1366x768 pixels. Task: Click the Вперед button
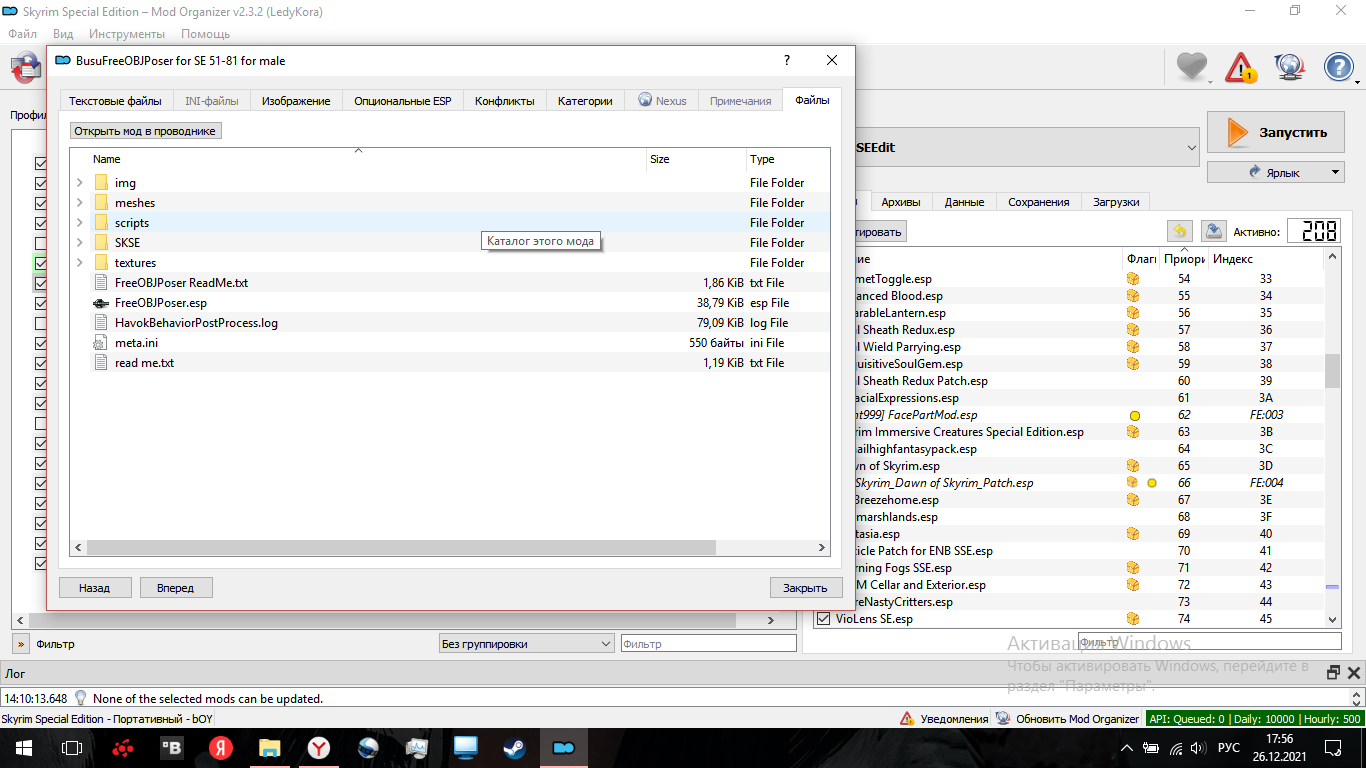tap(176, 588)
